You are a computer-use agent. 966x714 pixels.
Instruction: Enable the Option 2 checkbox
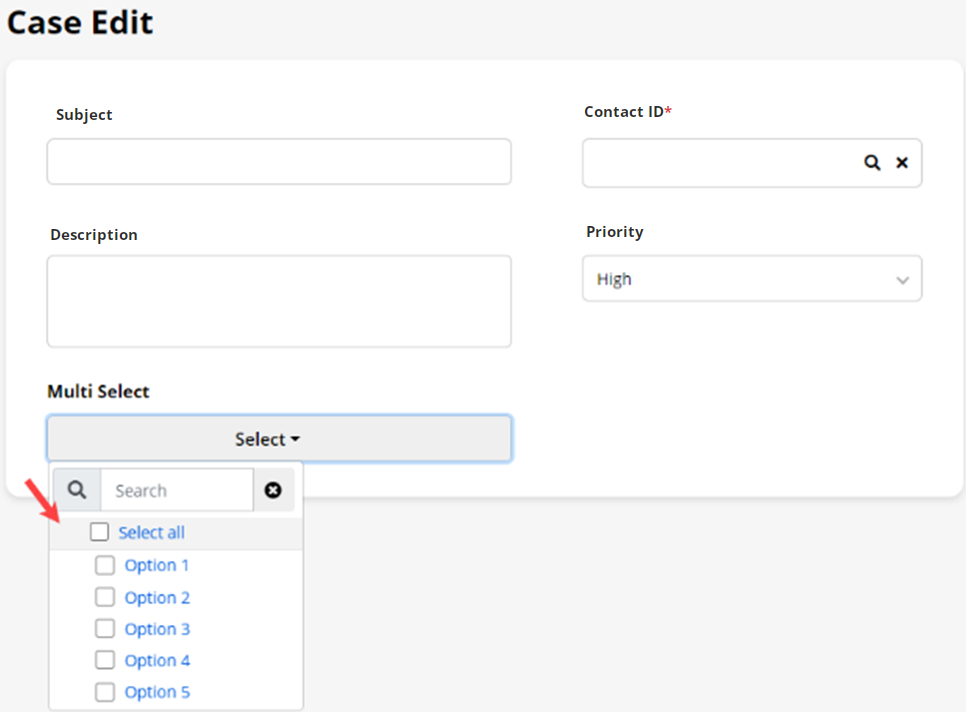click(105, 597)
